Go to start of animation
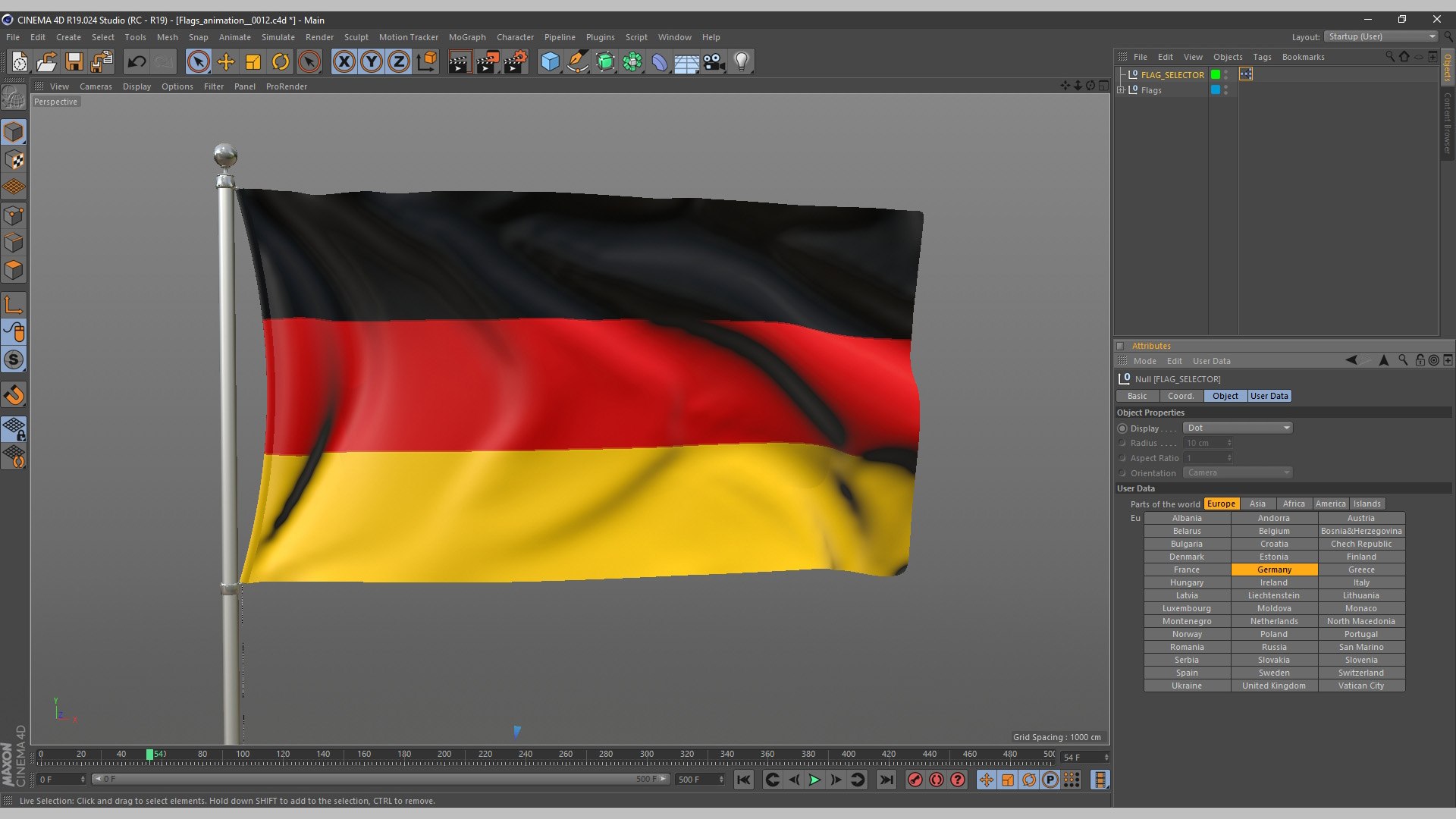 (744, 780)
